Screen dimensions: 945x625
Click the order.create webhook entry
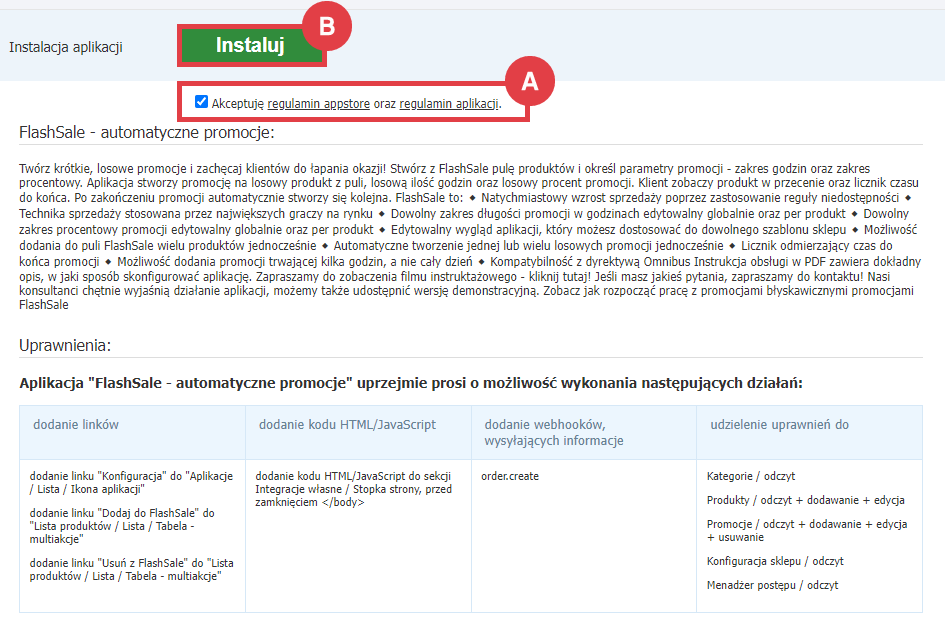tap(510, 476)
